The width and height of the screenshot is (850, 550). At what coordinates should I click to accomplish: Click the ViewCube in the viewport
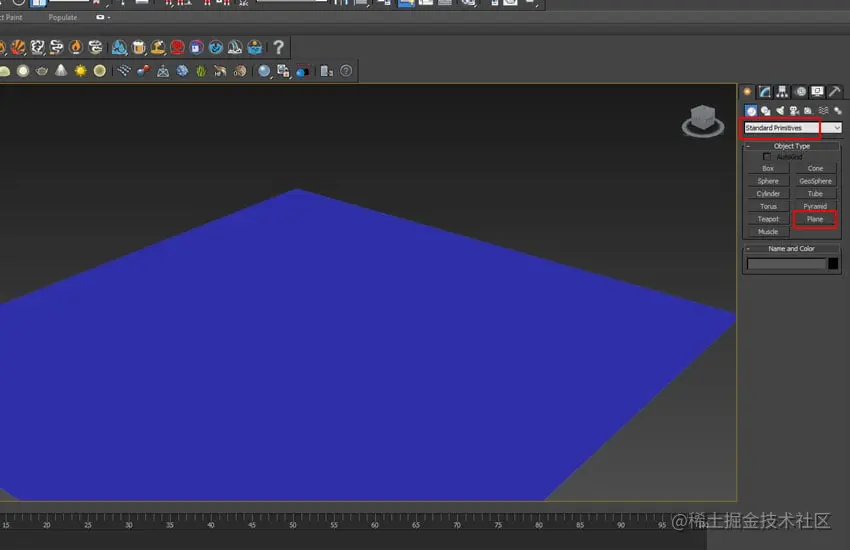pyautogui.click(x=703, y=121)
